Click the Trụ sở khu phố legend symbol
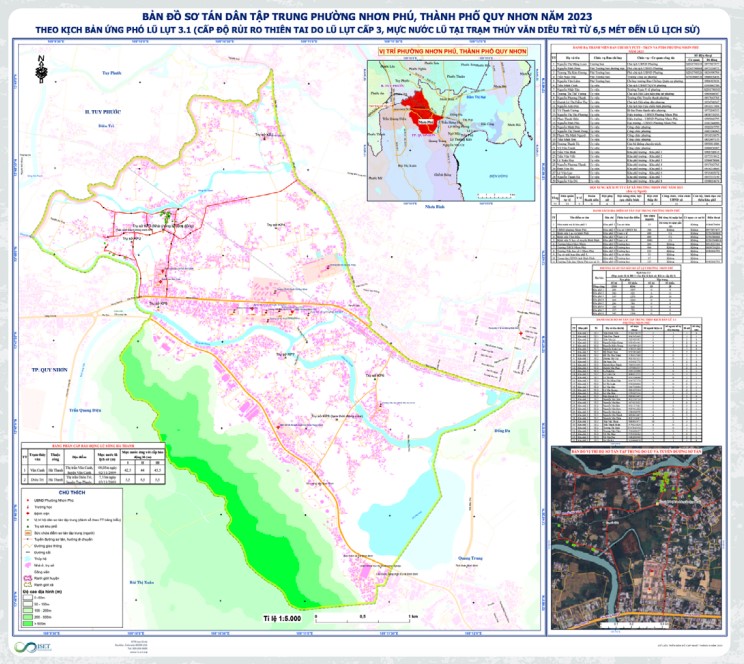Image resolution: width=744 pixels, height=664 pixels. point(28,526)
